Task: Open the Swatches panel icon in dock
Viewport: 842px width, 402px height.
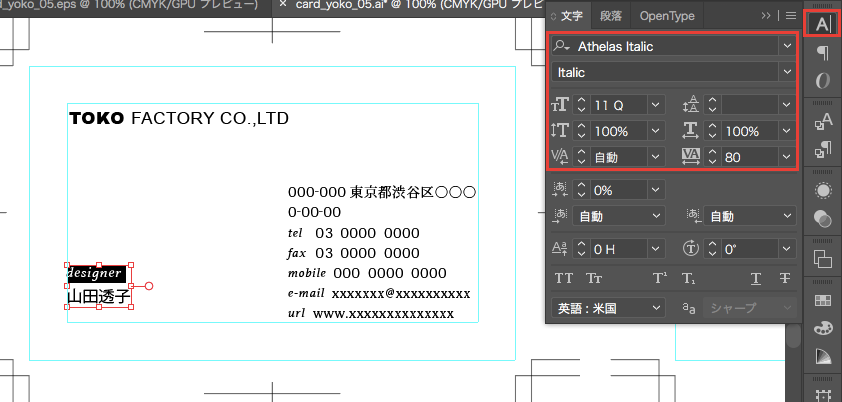Action: click(x=824, y=300)
